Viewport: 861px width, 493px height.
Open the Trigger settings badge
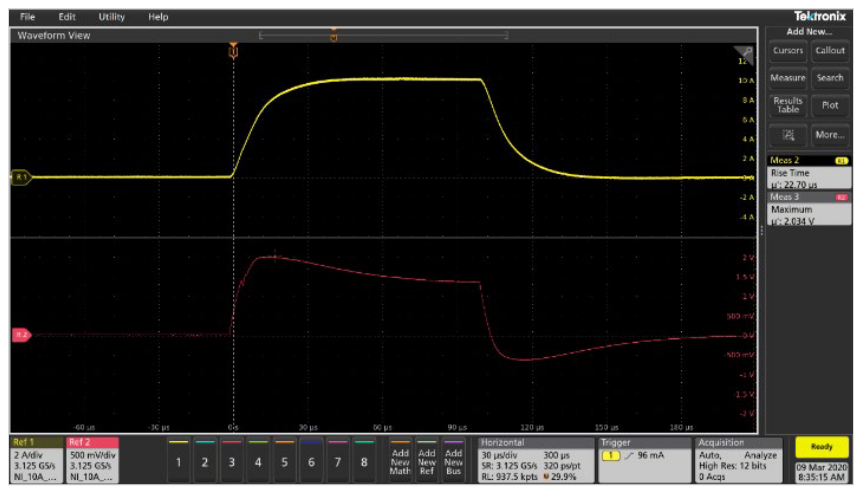pos(644,460)
